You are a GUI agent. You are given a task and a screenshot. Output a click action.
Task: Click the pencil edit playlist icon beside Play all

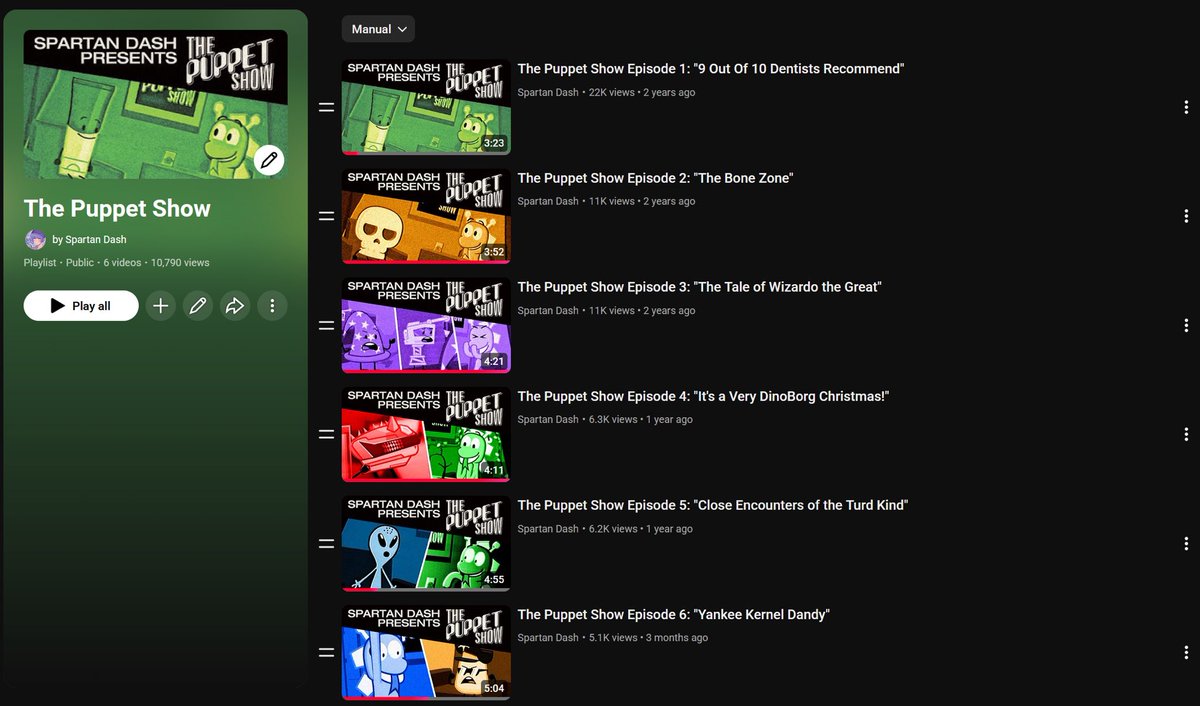(x=198, y=306)
